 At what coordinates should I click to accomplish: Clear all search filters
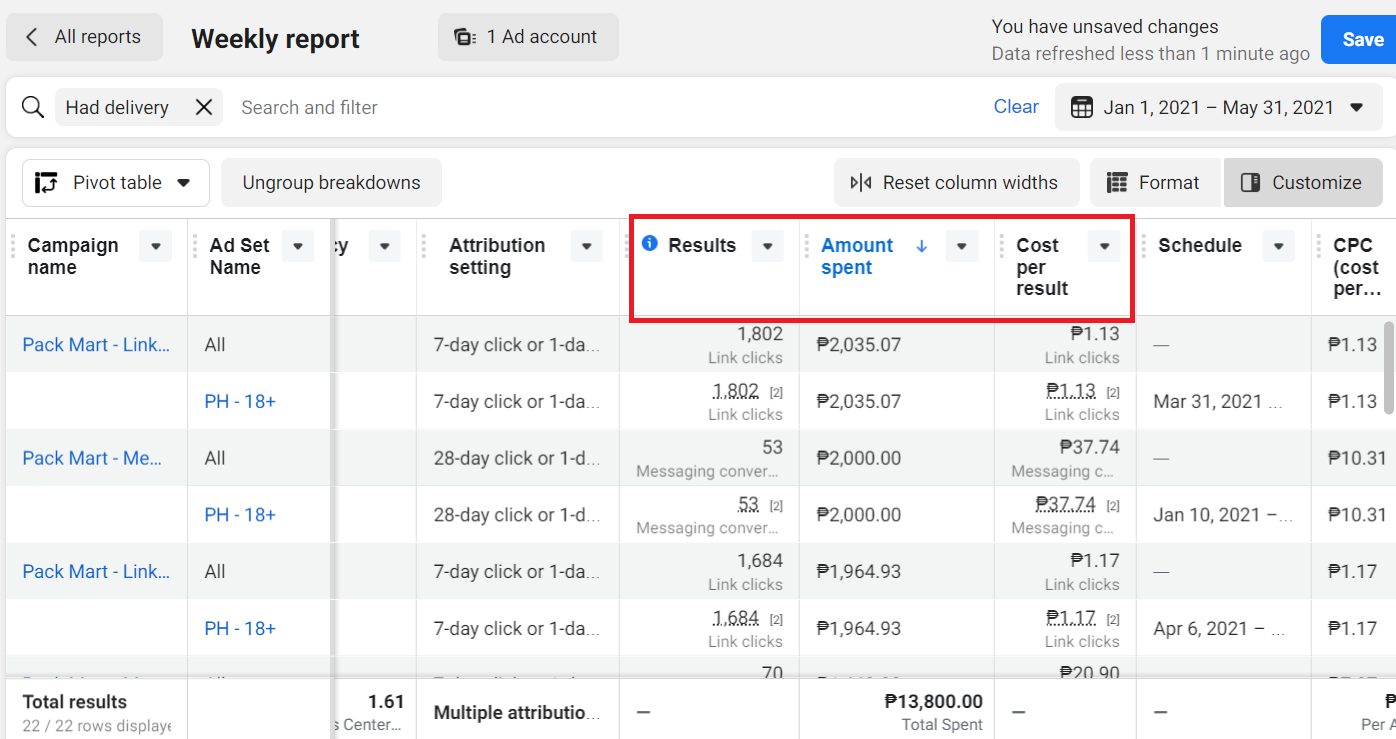coord(1016,107)
